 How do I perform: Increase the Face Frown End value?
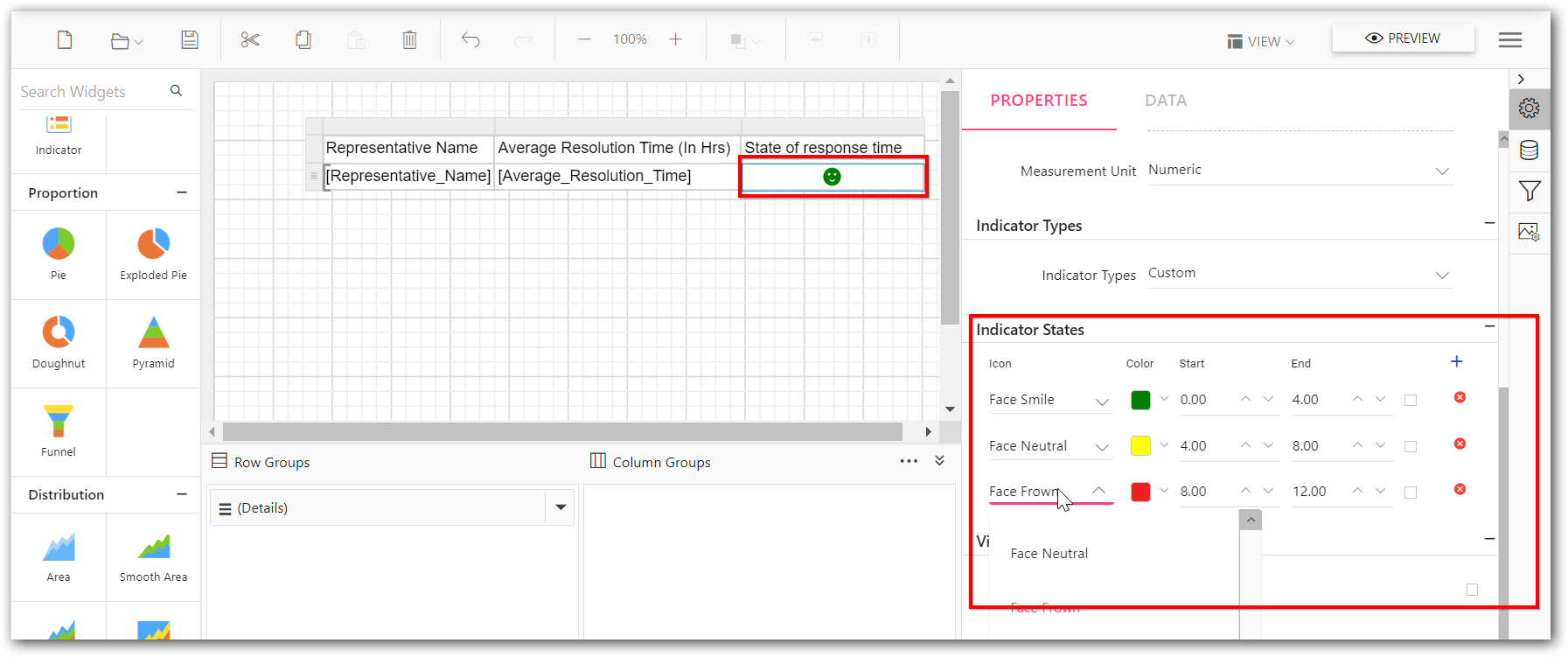pyautogui.click(x=1357, y=491)
